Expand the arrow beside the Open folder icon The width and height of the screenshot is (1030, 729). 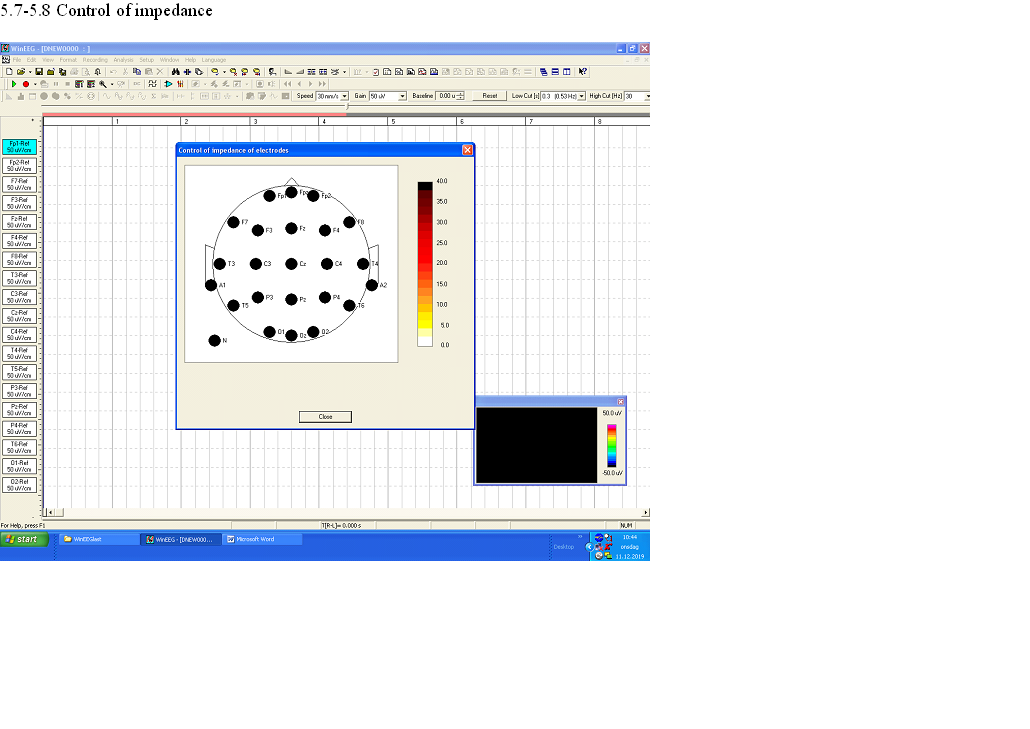30,72
